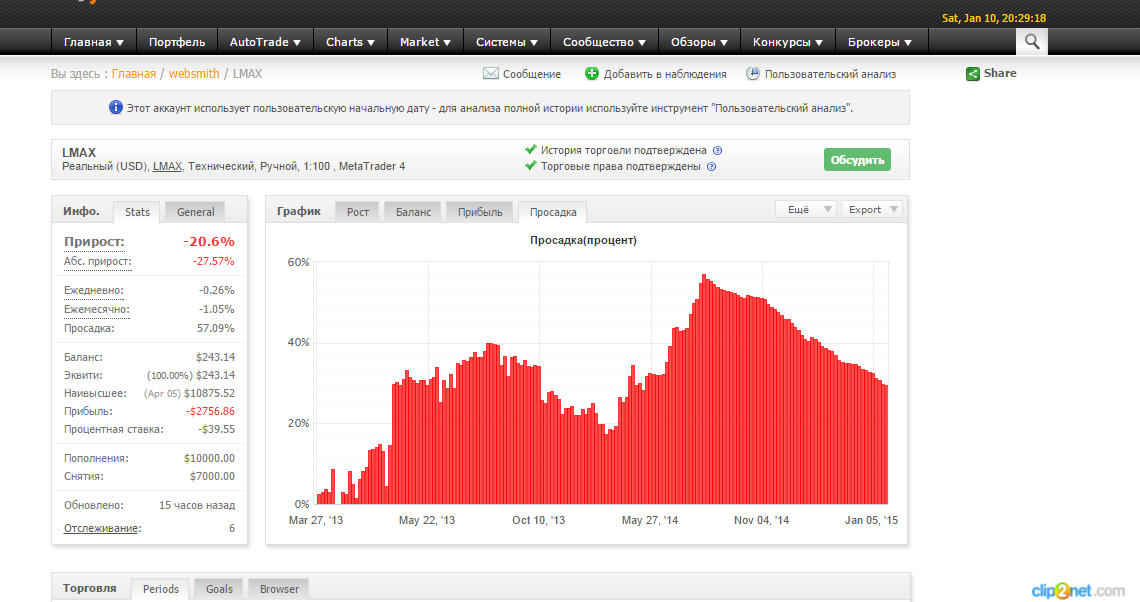Select the Просадка chart tab
Viewport: 1140px width, 602px height.
point(553,212)
